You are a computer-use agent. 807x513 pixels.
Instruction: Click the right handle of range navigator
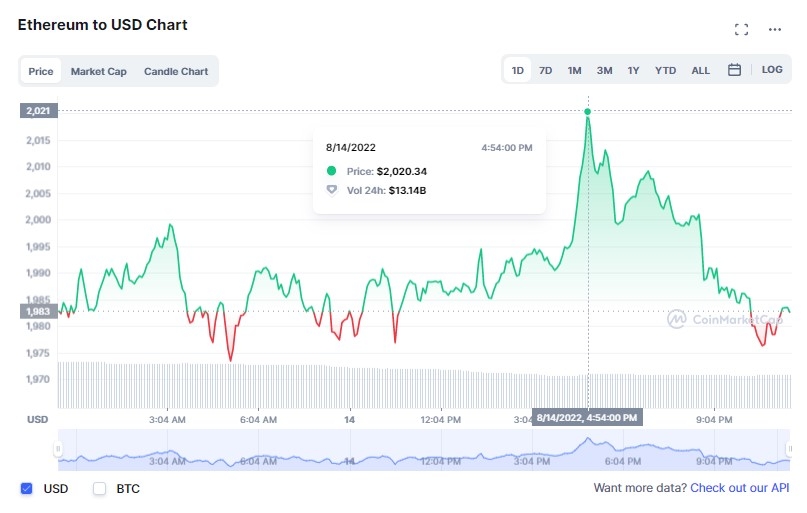[x=790, y=449]
